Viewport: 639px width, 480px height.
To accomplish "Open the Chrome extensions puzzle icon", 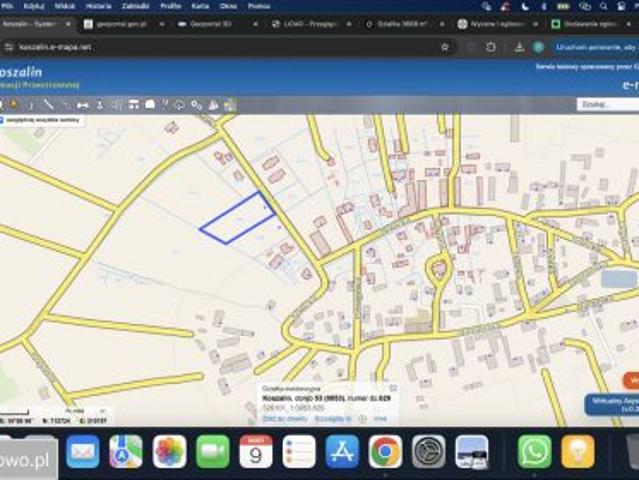I will tap(491, 47).
